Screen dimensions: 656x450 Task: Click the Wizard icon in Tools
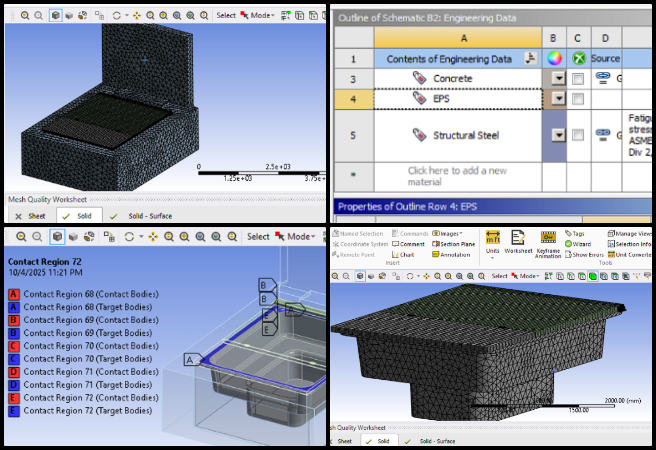pyautogui.click(x=581, y=243)
